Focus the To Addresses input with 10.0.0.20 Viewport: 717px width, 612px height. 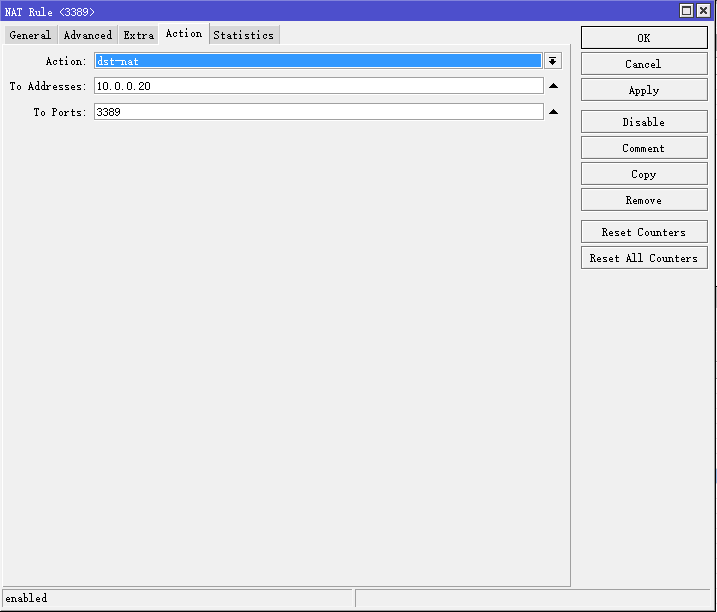tap(318, 86)
